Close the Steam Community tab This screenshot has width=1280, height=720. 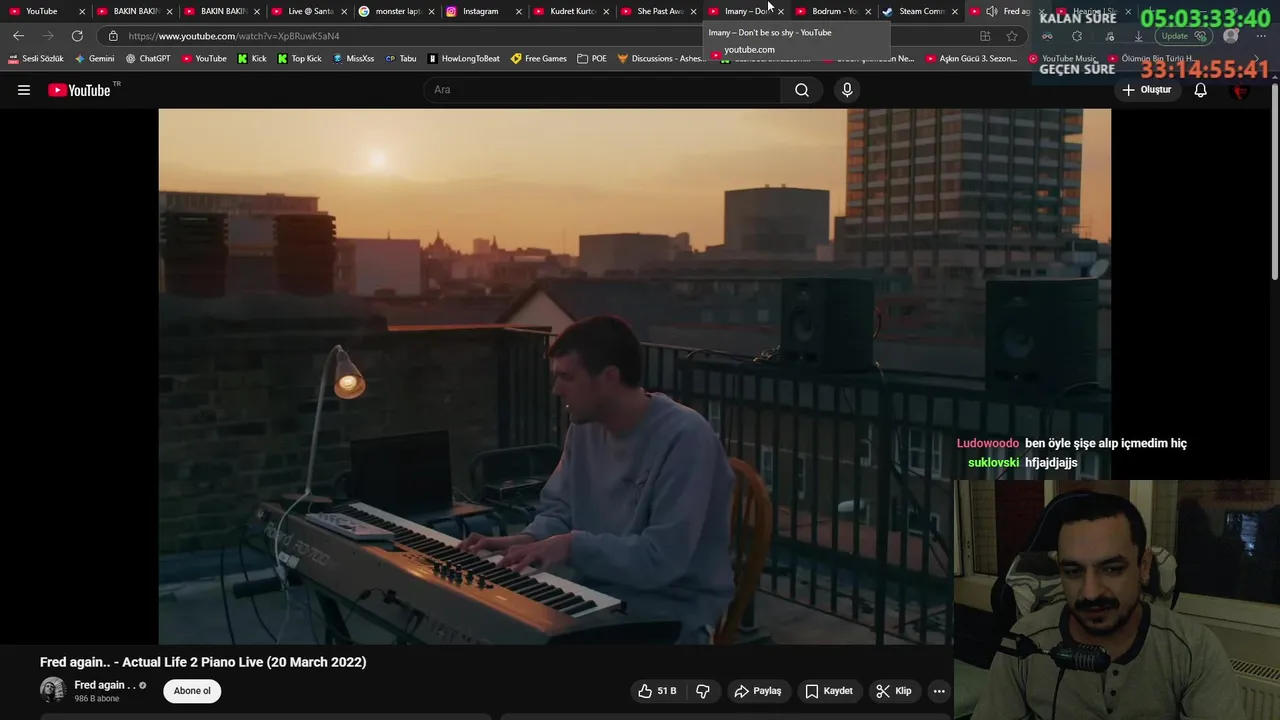click(x=954, y=11)
